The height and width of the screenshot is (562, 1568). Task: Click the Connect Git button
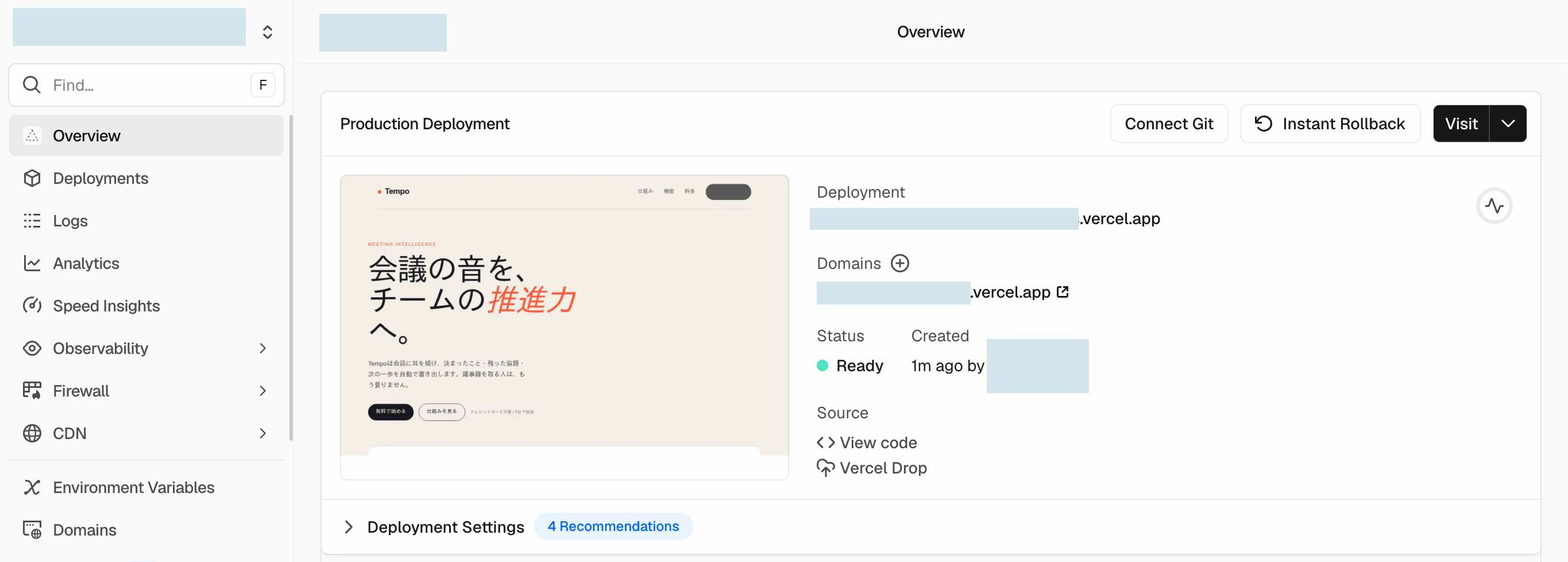click(1169, 124)
